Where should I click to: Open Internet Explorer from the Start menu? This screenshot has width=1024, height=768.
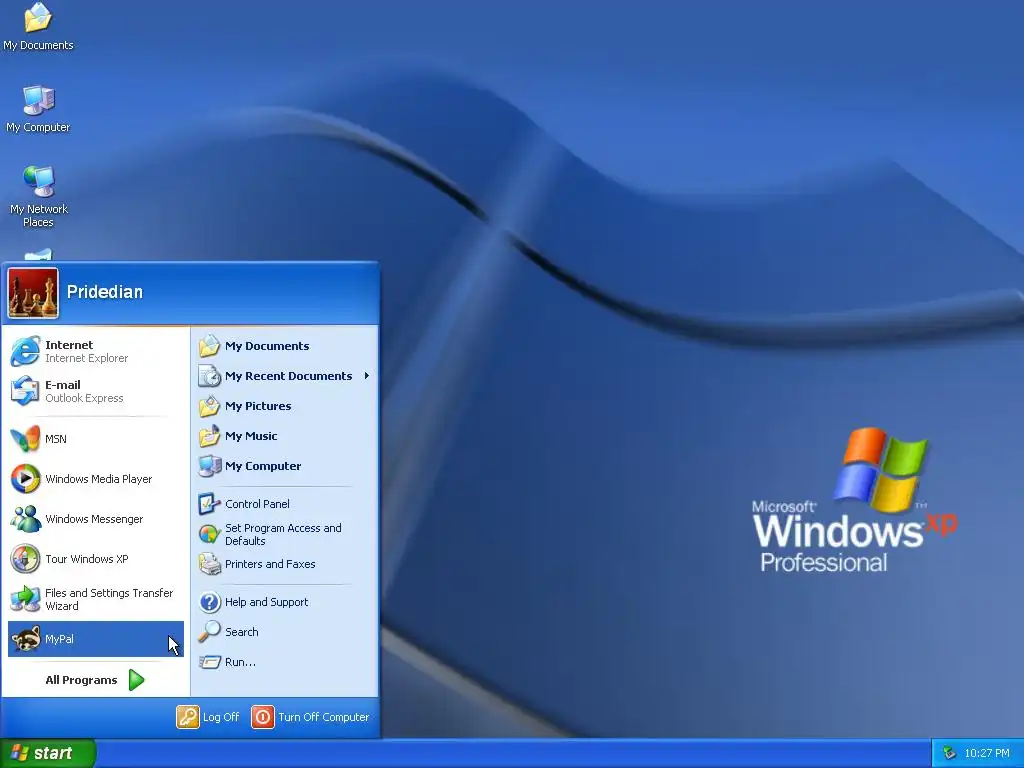[95, 351]
